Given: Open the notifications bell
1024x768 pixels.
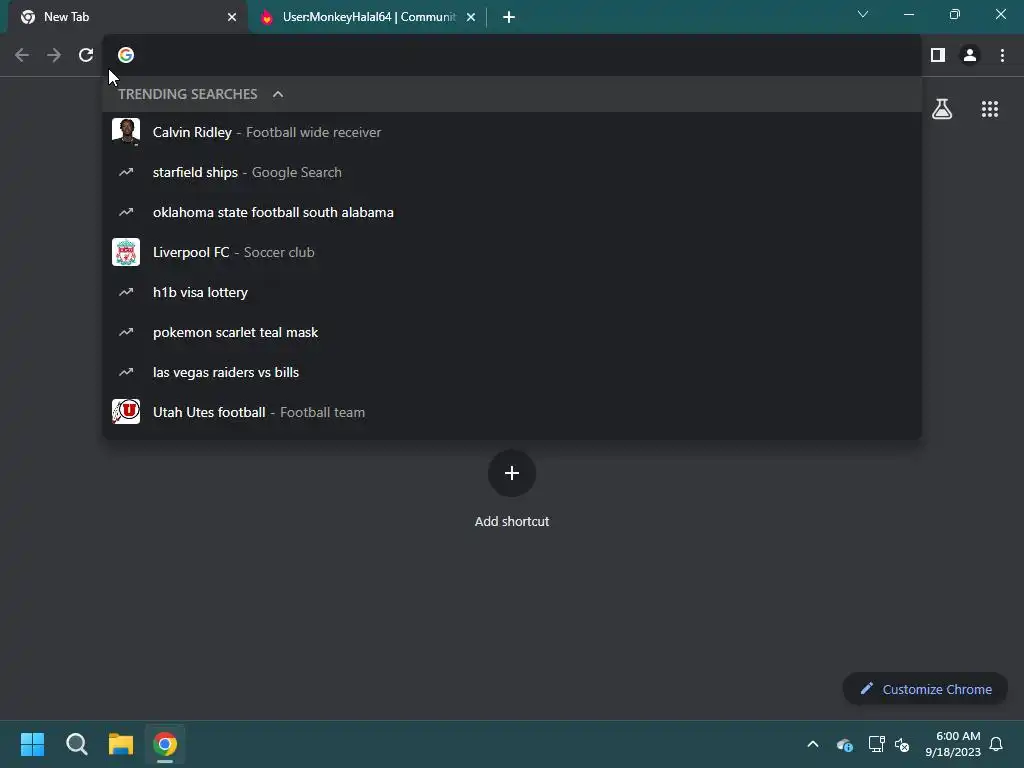Looking at the screenshot, I should (996, 744).
